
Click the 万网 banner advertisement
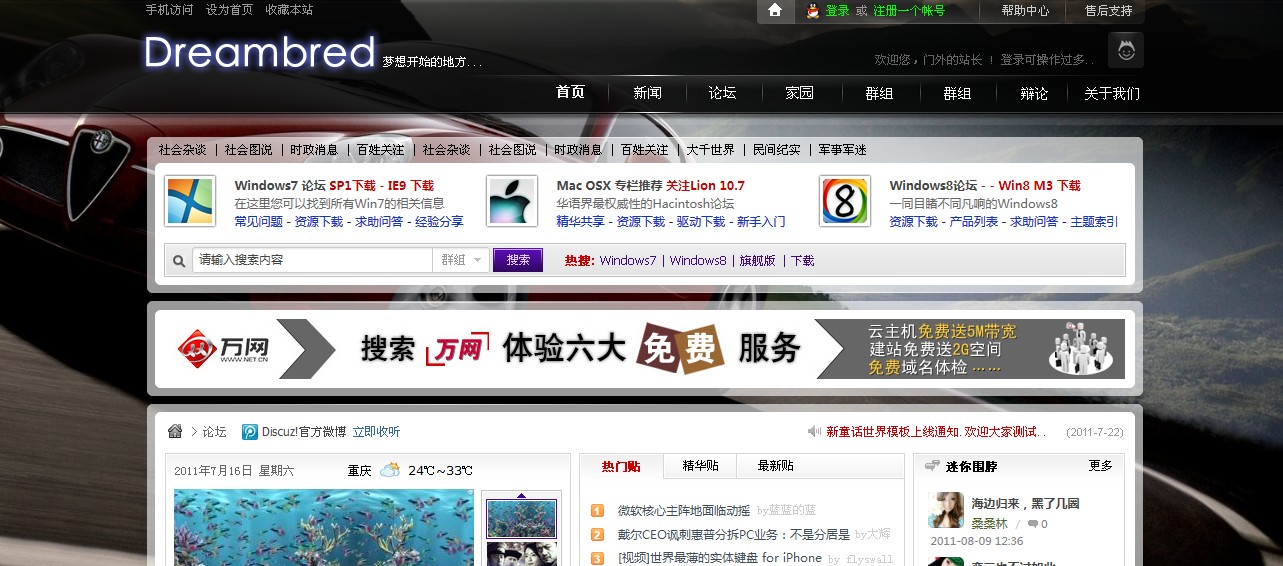(645, 349)
